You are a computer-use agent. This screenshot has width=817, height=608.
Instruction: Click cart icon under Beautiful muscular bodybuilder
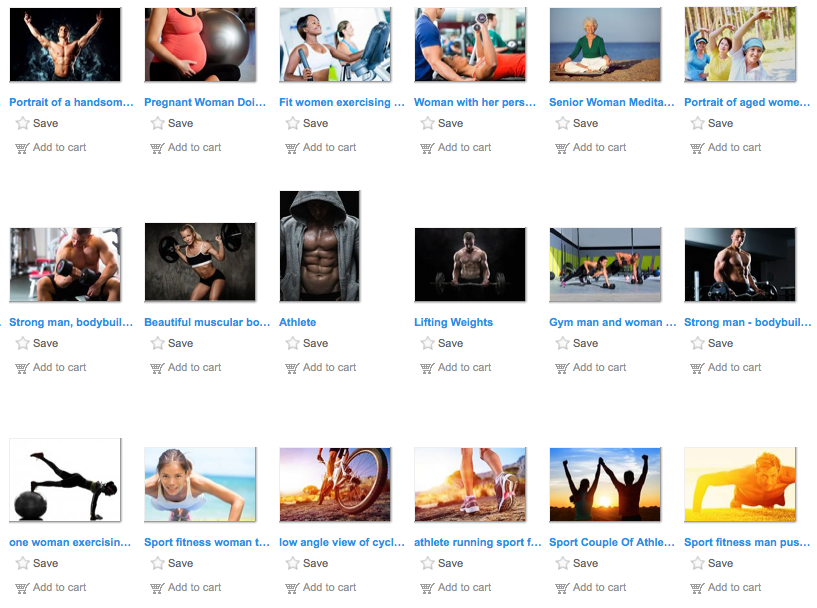point(157,368)
